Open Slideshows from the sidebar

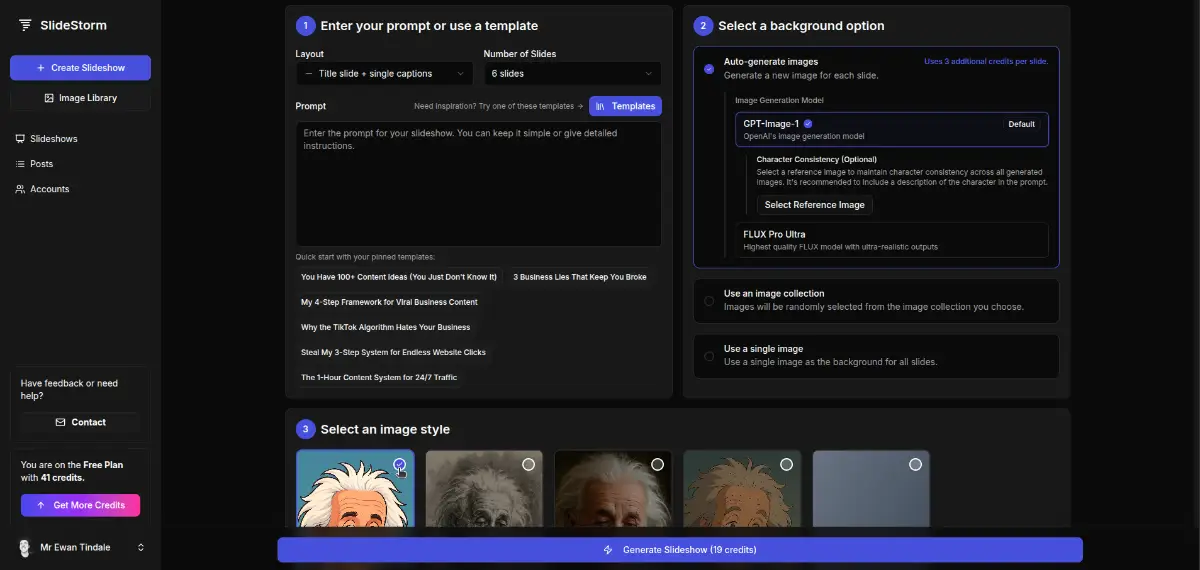(x=53, y=139)
